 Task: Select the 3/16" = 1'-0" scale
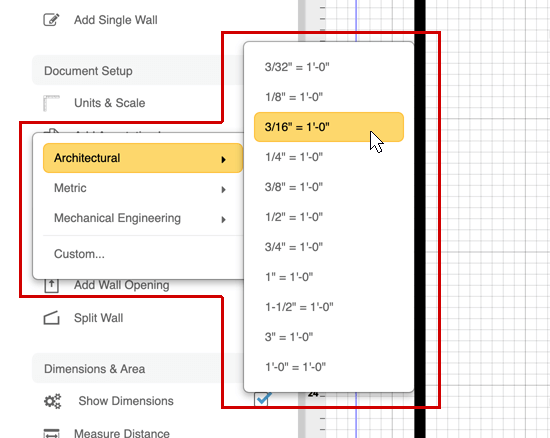[x=329, y=127]
